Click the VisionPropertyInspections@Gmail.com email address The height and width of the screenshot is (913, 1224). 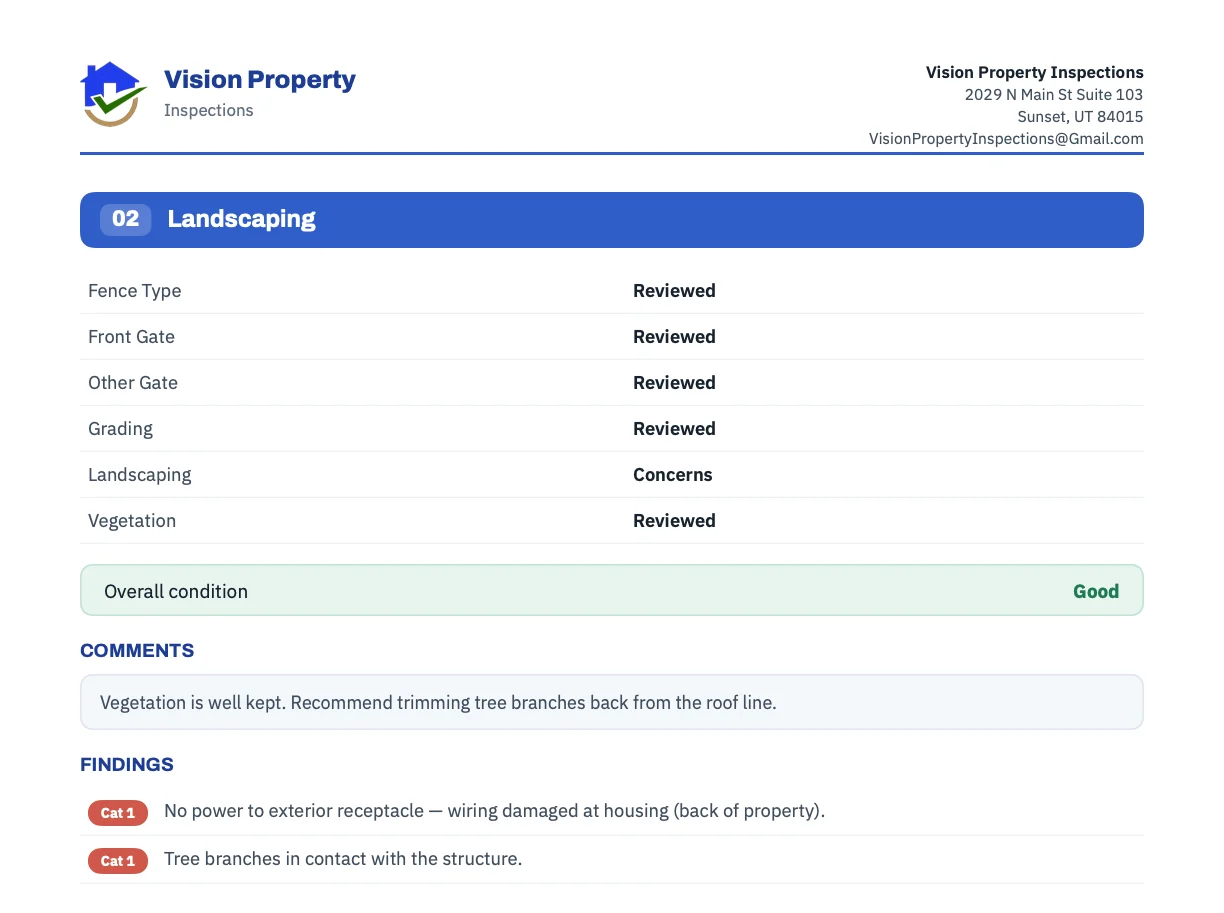click(1006, 139)
